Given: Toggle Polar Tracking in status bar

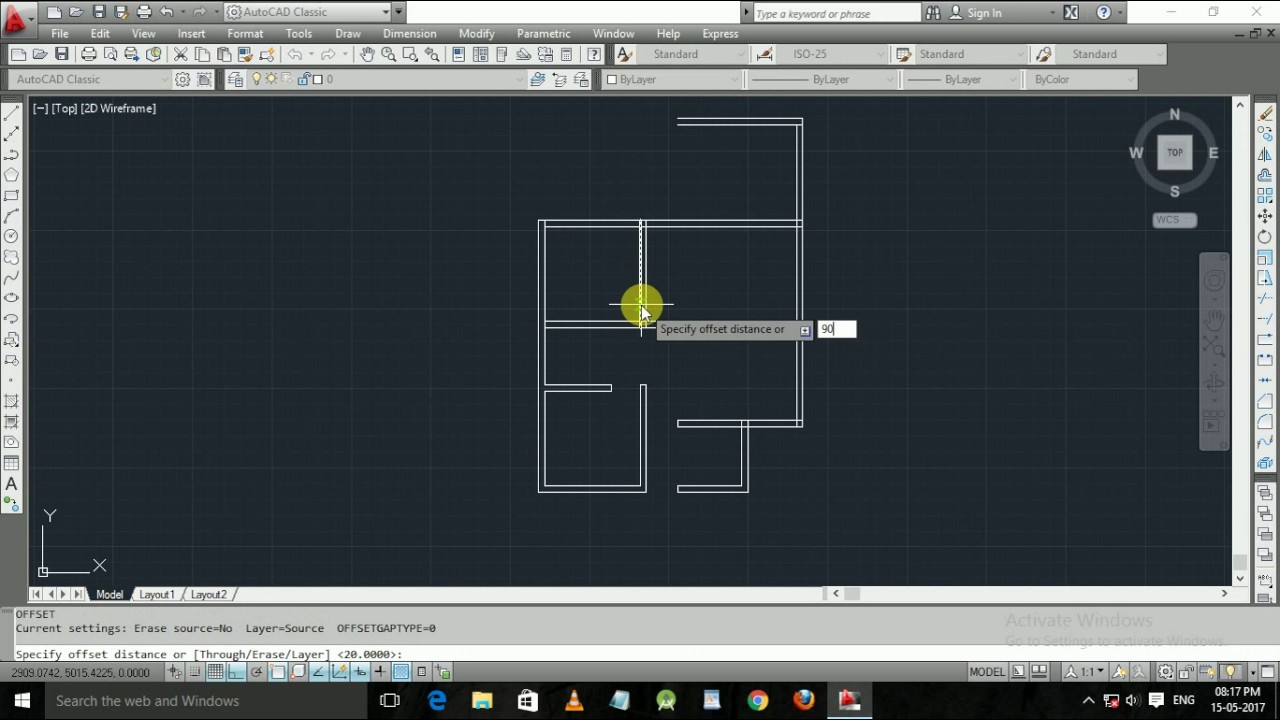Looking at the screenshot, I should point(257,672).
